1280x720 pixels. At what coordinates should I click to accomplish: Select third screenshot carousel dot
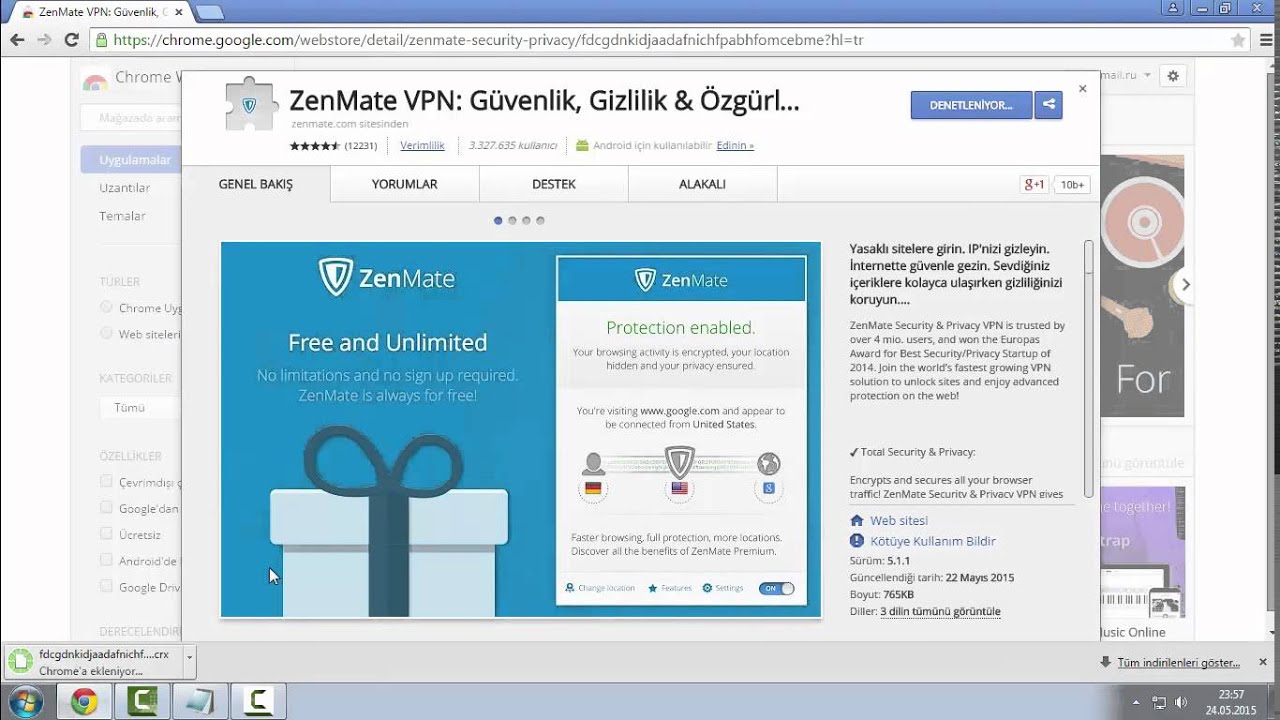pyautogui.click(x=526, y=220)
